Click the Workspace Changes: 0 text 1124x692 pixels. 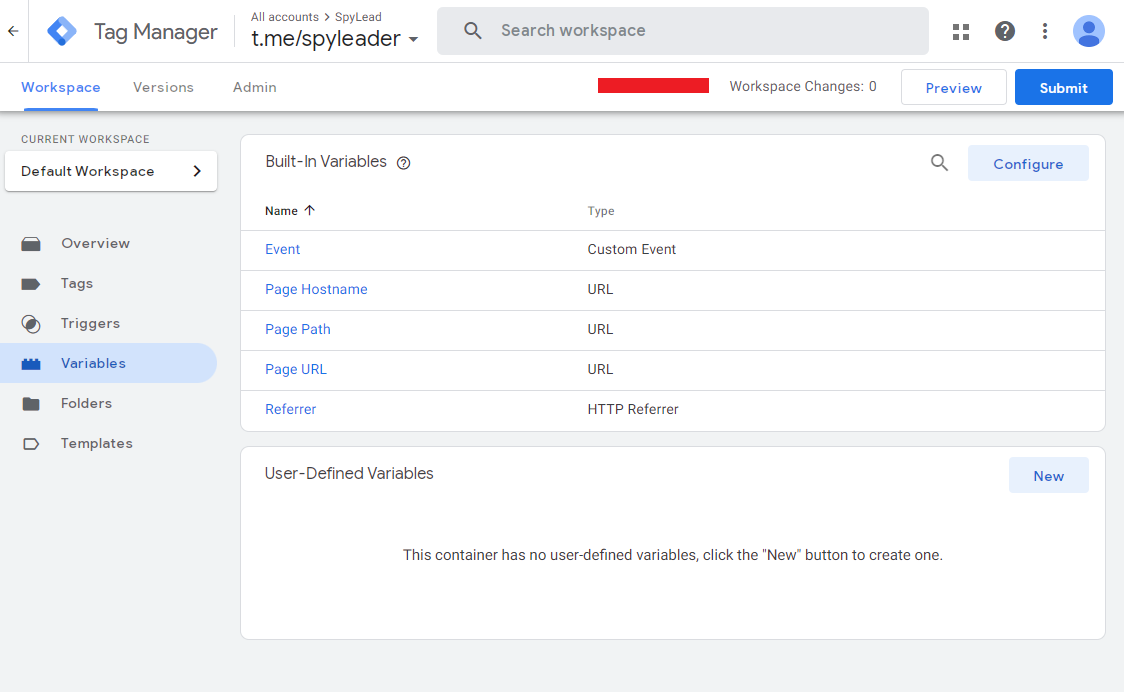(803, 87)
